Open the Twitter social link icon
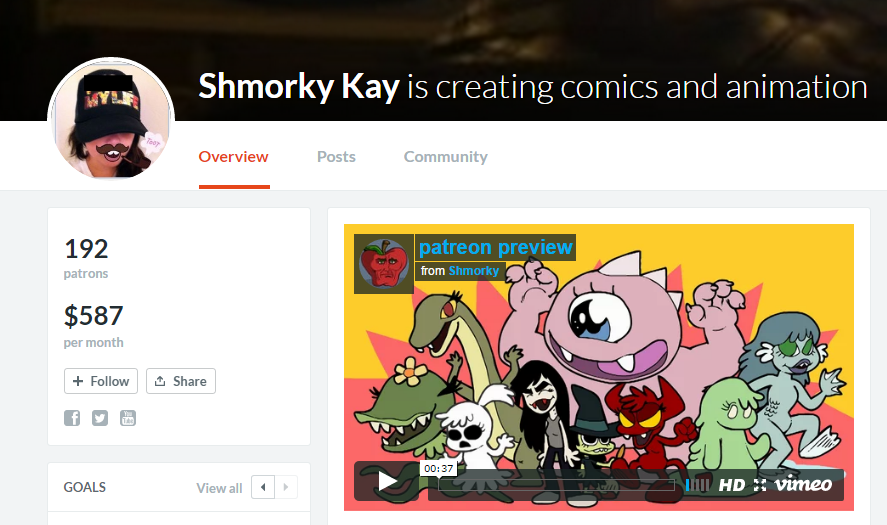Image resolution: width=887 pixels, height=525 pixels. 100,418
